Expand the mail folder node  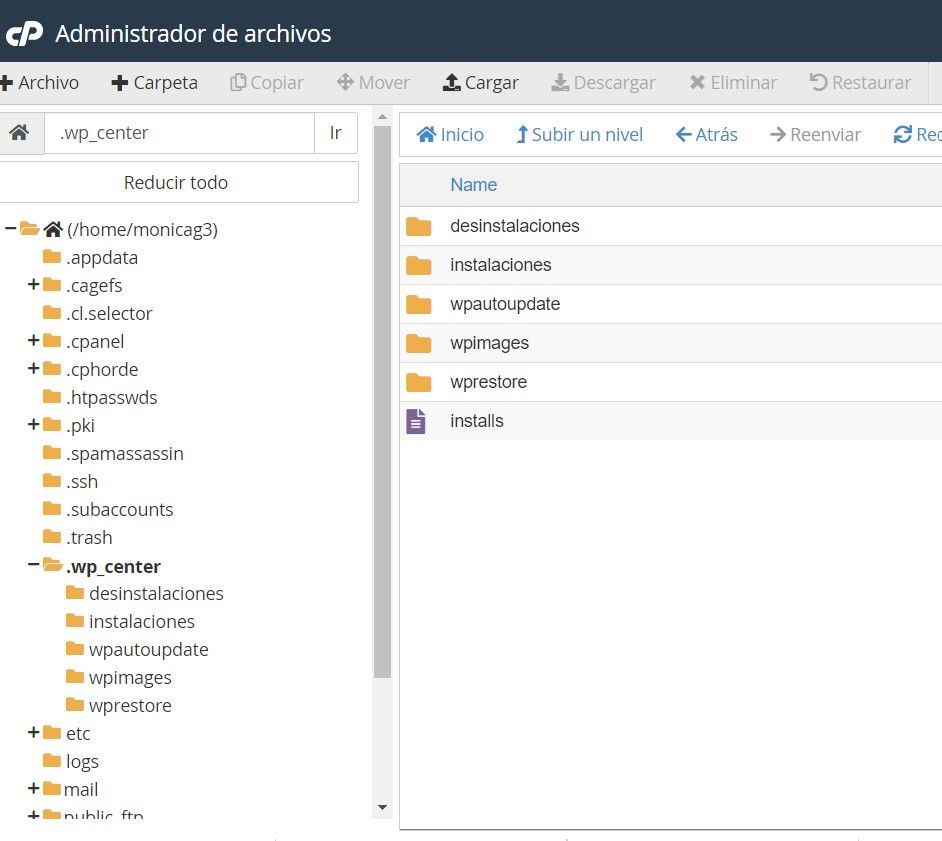point(34,788)
